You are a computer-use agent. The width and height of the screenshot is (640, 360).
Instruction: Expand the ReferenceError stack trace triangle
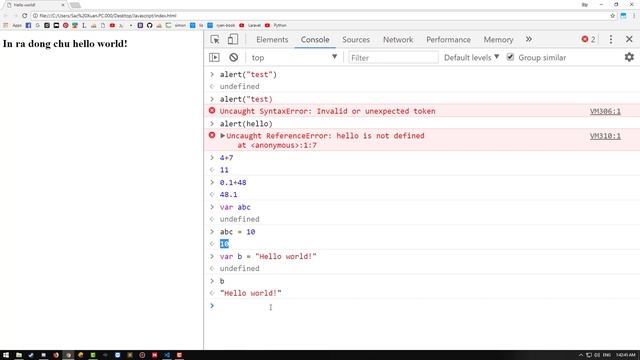222,136
